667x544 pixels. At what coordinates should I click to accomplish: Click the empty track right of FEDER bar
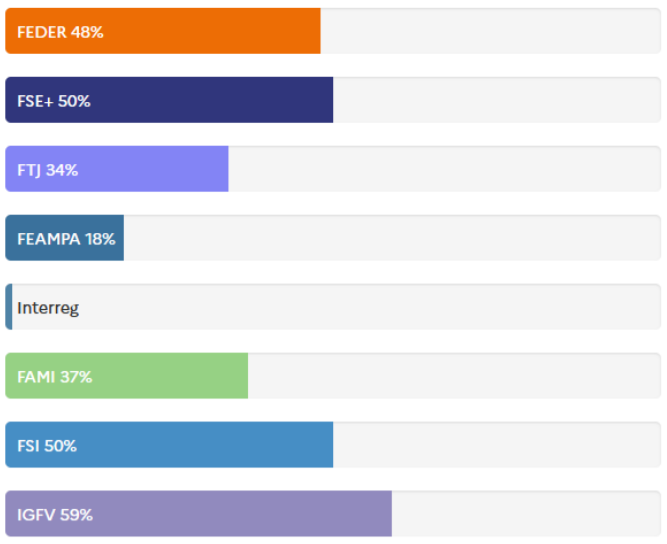point(490,31)
